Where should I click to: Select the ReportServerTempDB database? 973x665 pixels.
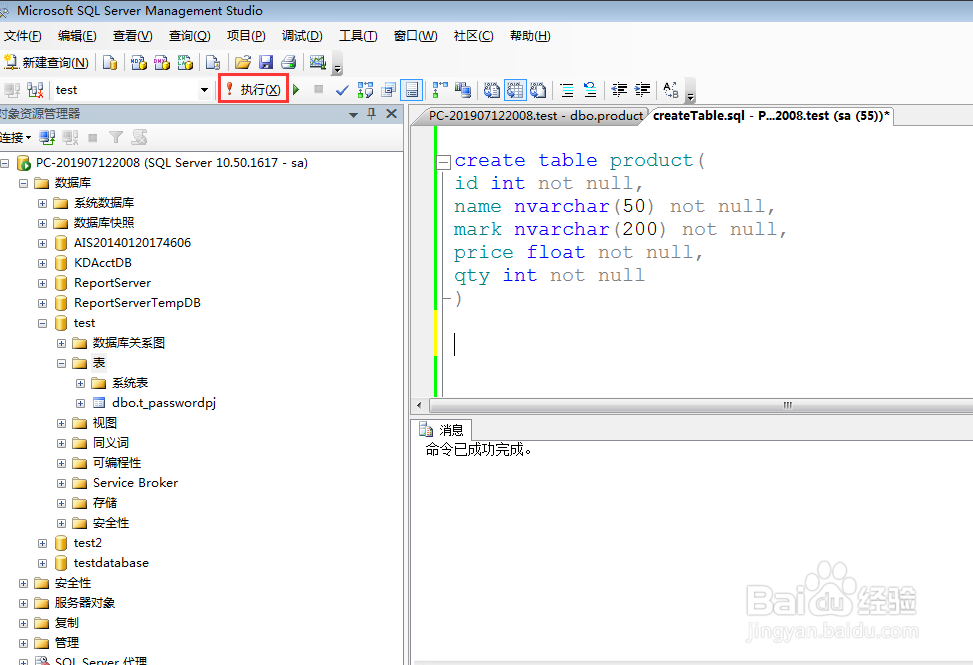(137, 303)
